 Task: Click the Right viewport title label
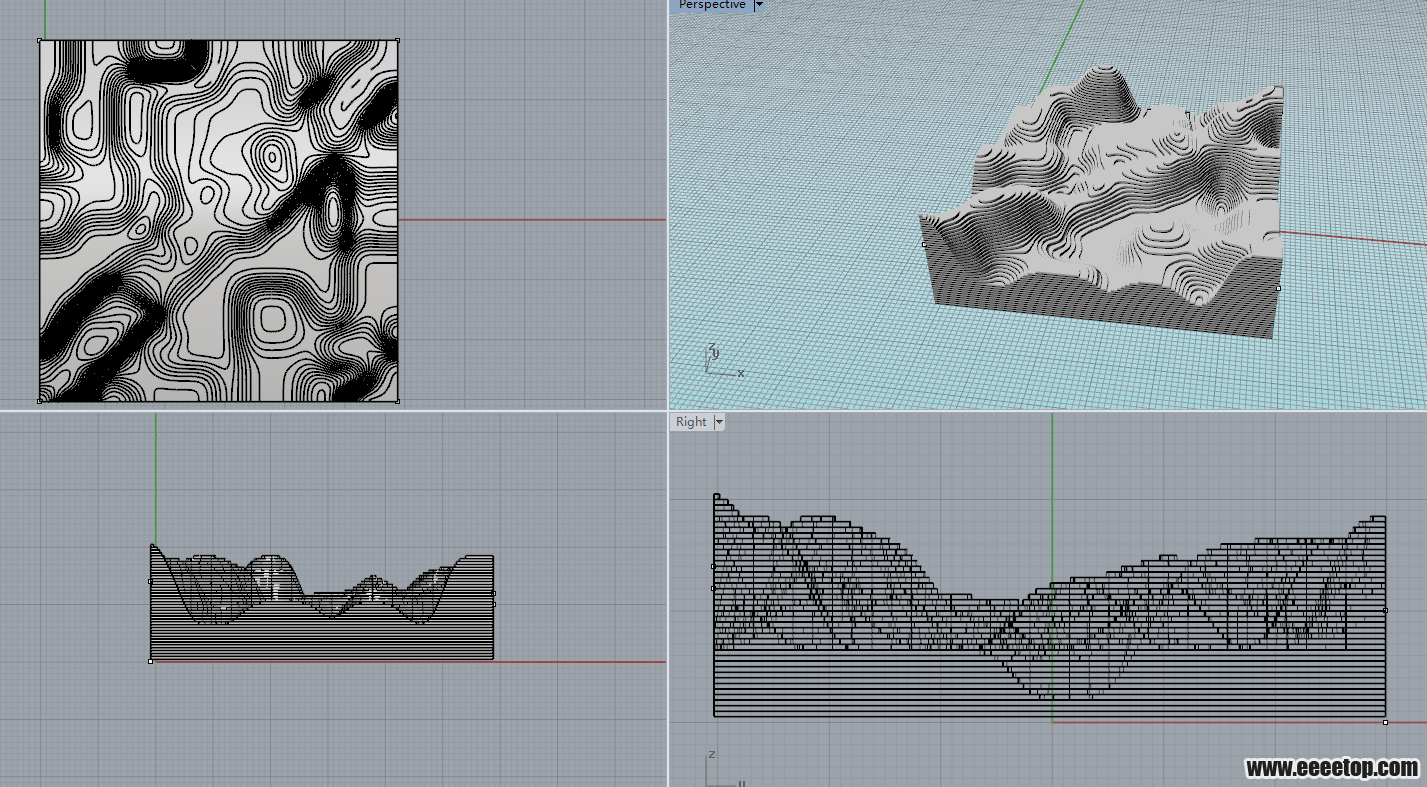(691, 422)
